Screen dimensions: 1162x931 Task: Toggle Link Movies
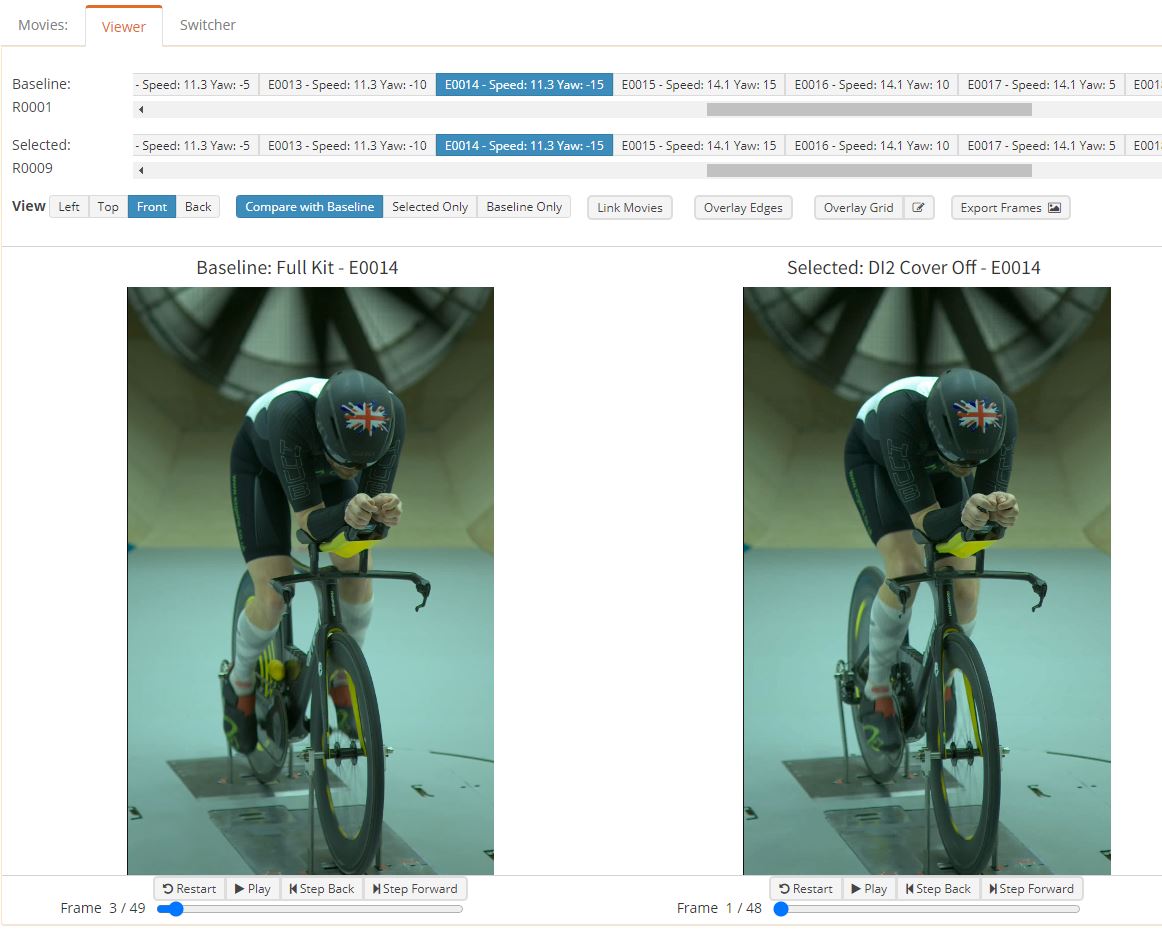point(629,207)
